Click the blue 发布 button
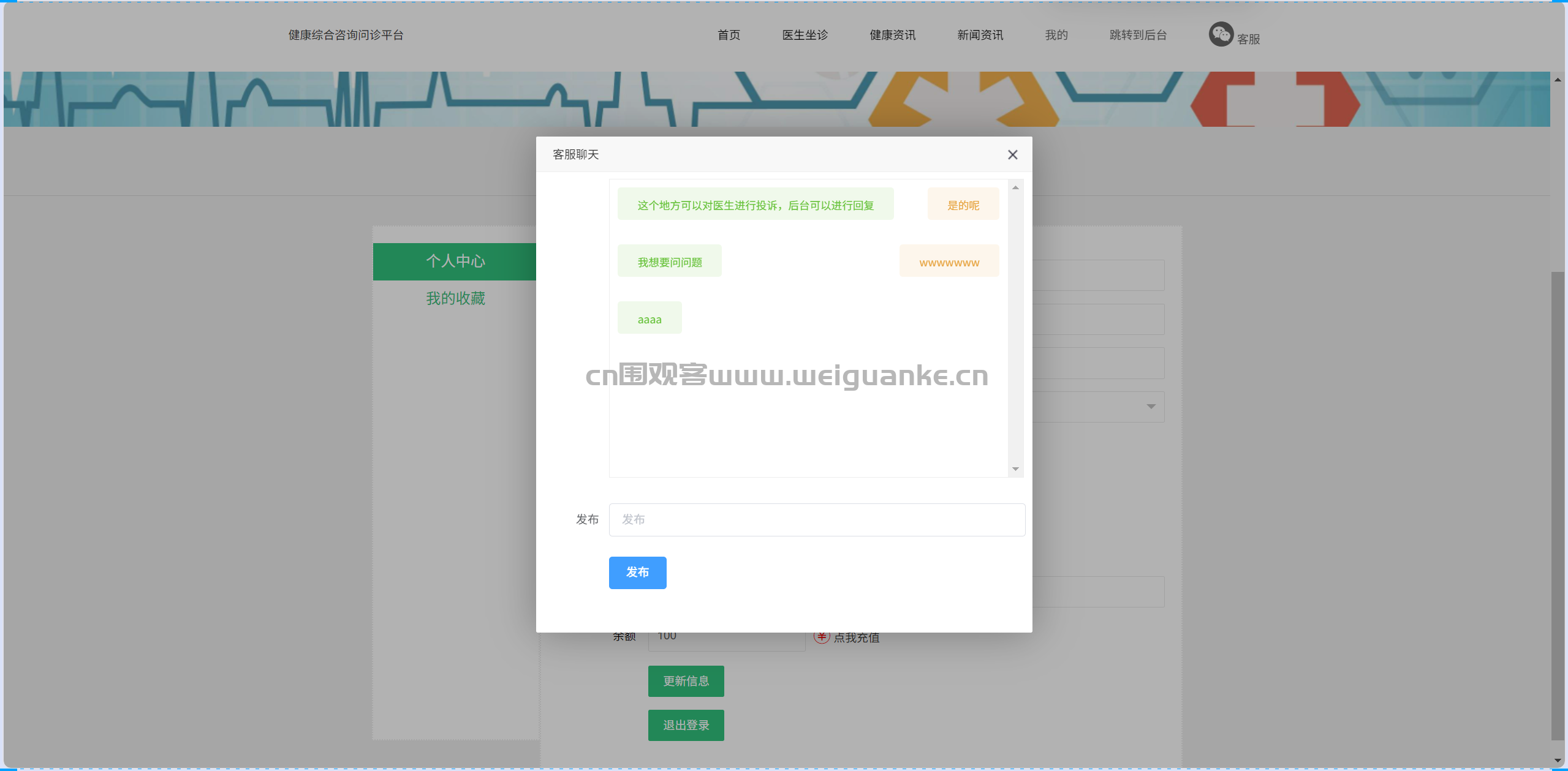1568x771 pixels. pyautogui.click(x=637, y=573)
